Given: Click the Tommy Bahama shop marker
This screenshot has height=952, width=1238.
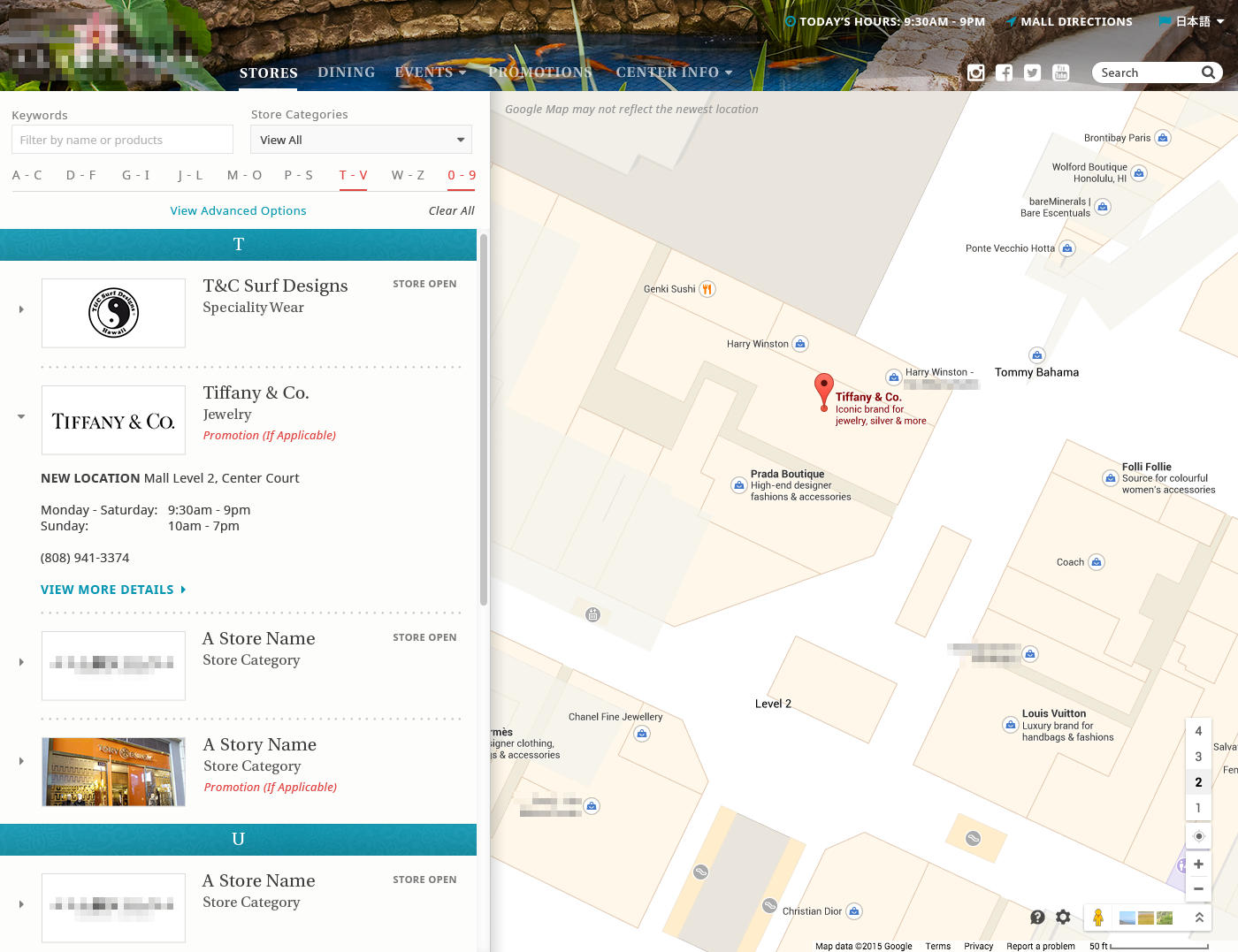Looking at the screenshot, I should click(1037, 355).
